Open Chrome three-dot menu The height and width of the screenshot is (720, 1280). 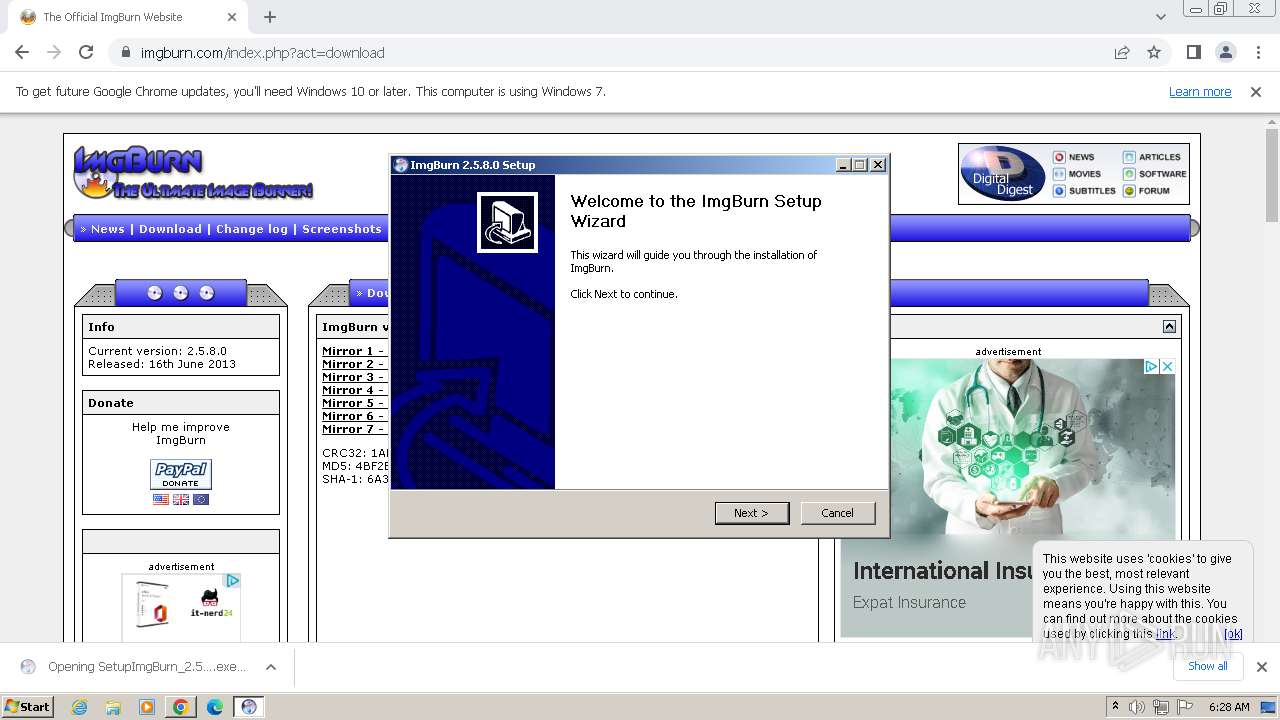1257,53
